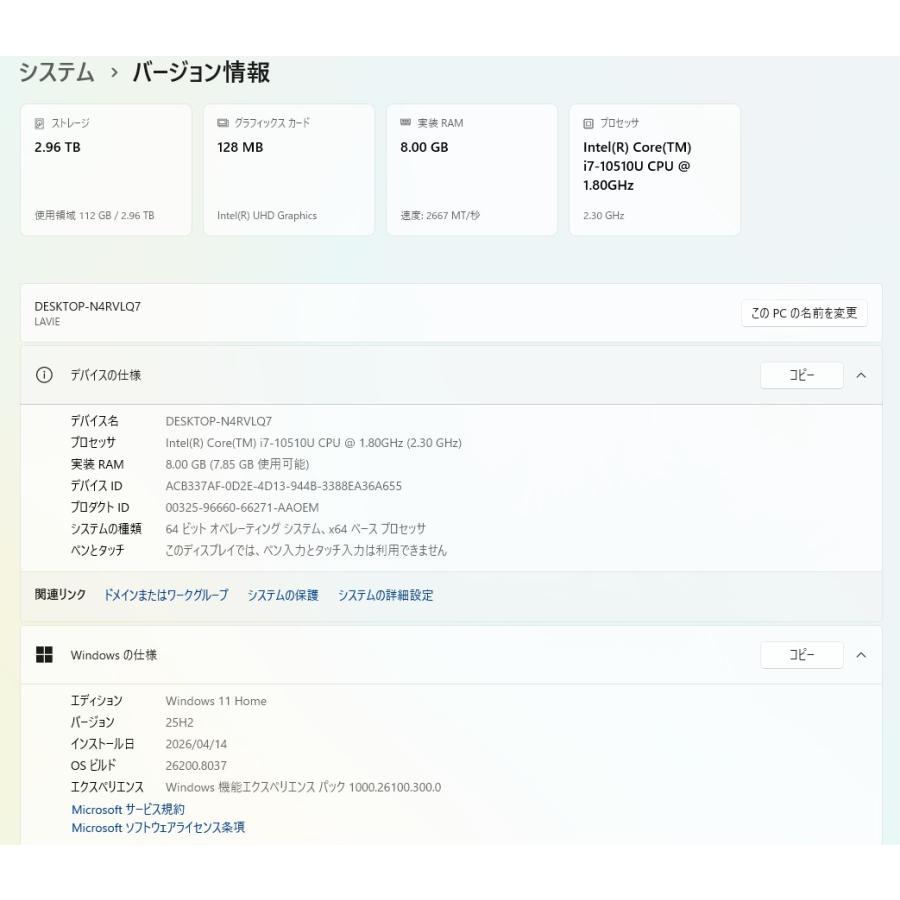
Task: Select install date 2026/04/14
Action: point(196,744)
